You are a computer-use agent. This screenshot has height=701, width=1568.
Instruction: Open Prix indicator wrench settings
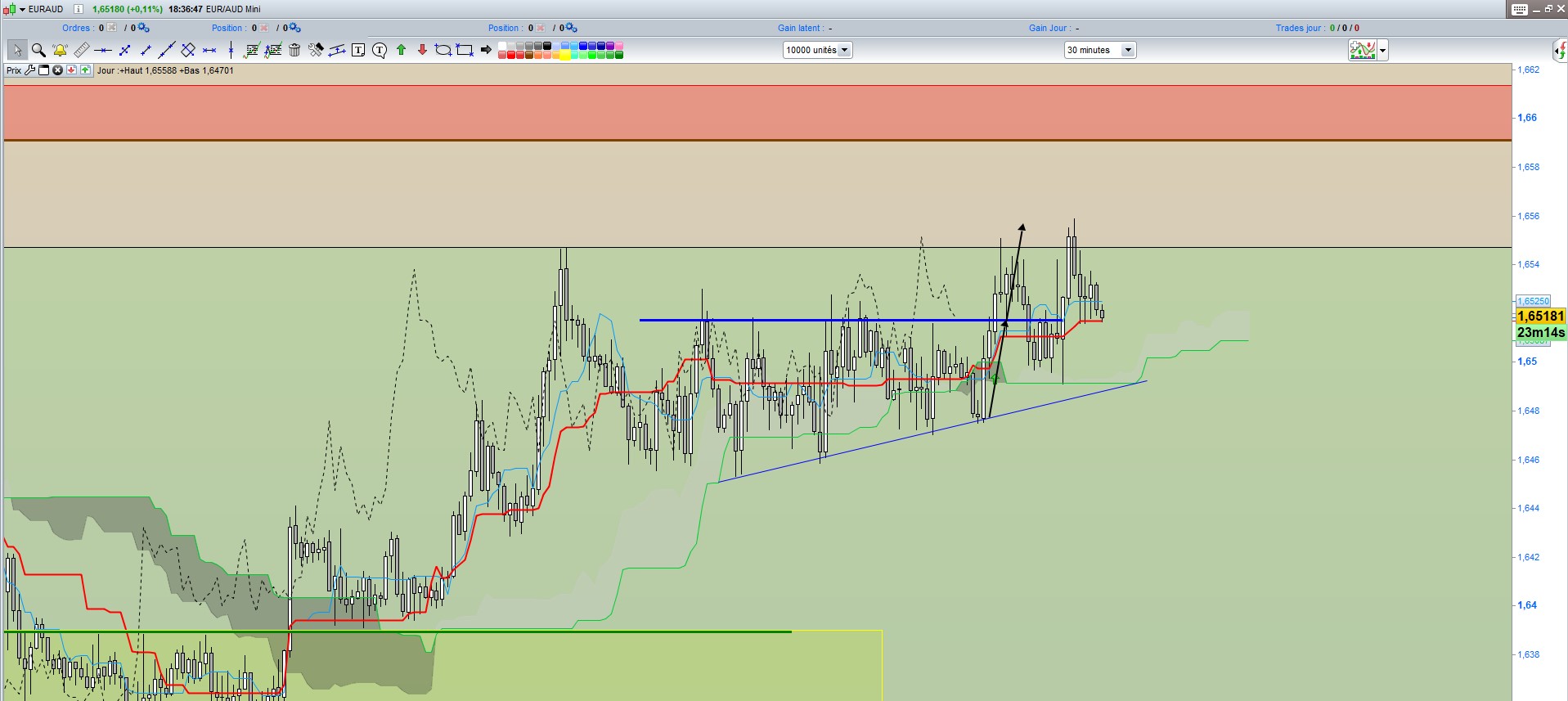(x=30, y=70)
